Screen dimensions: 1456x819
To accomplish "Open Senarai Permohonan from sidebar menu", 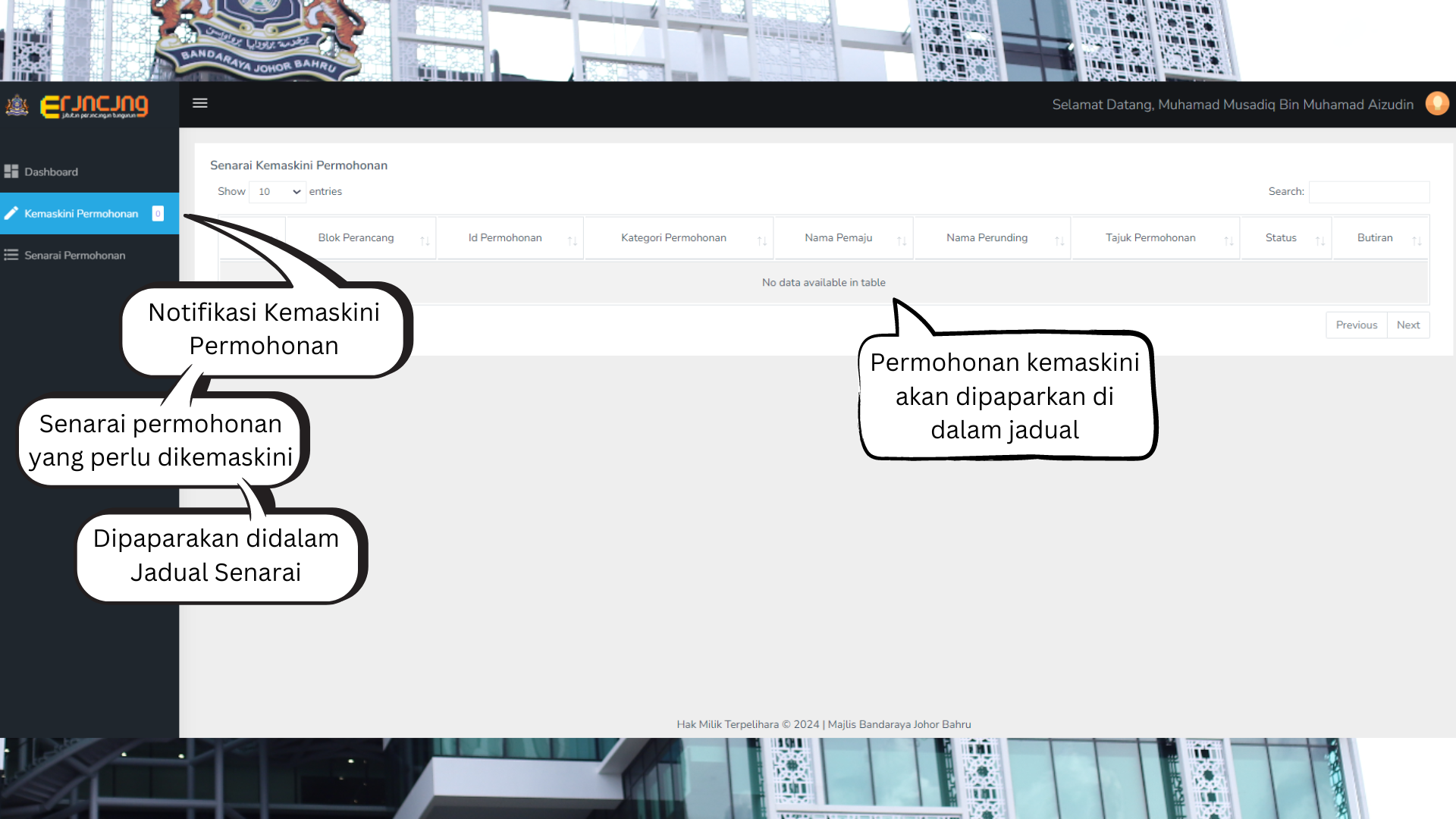I will coord(74,255).
